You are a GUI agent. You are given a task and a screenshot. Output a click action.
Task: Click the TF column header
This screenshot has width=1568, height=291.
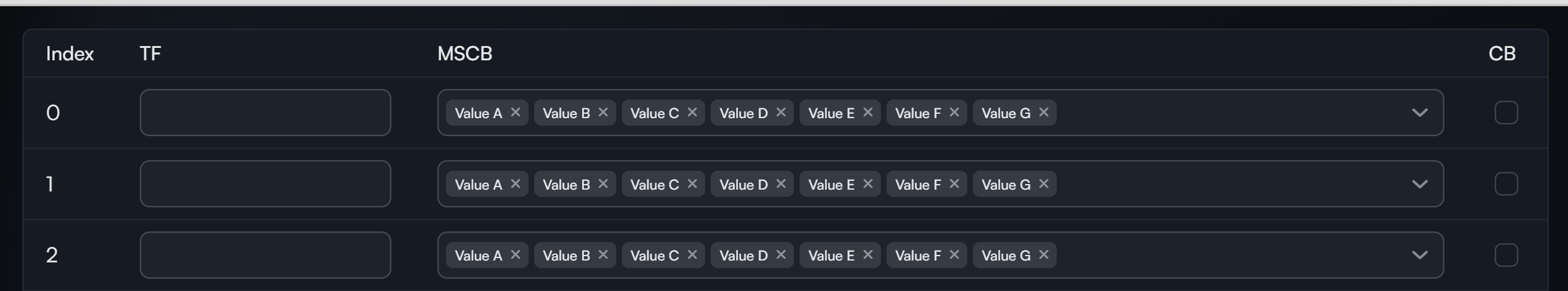point(150,53)
